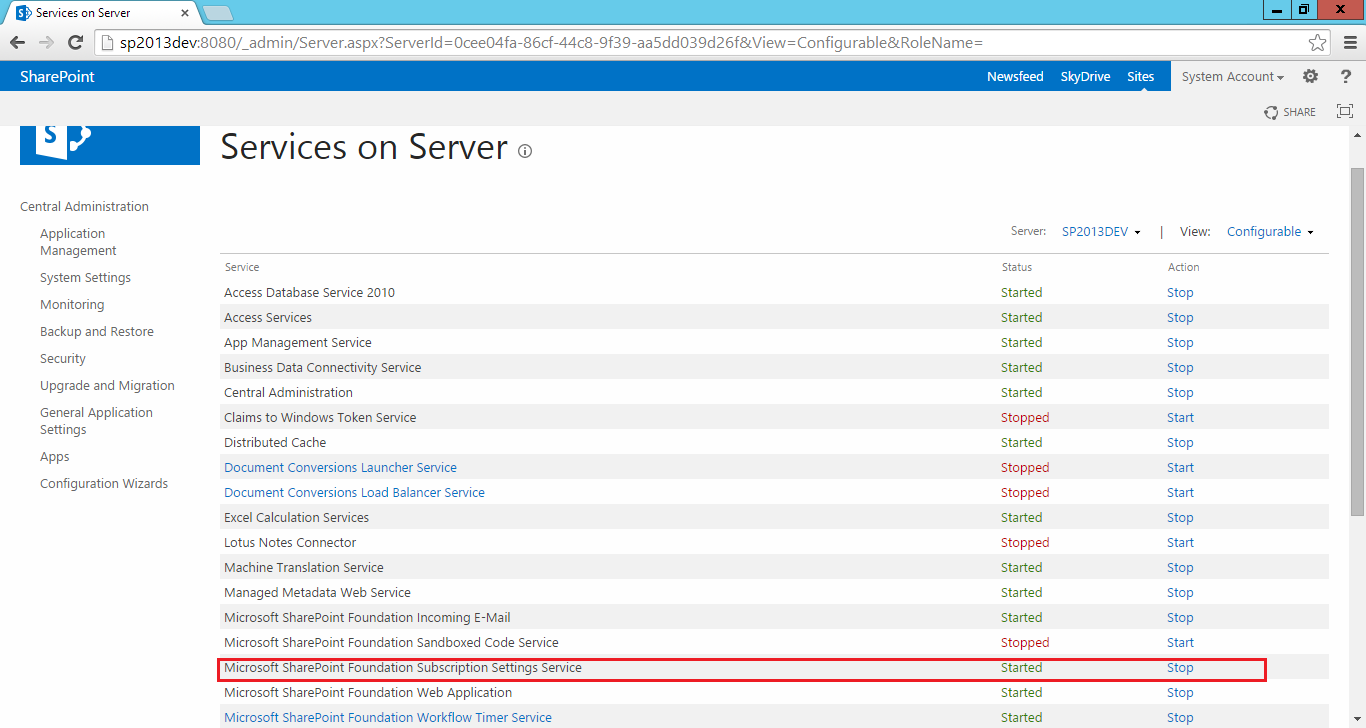Click the Machine Translation Service name

[304, 568]
